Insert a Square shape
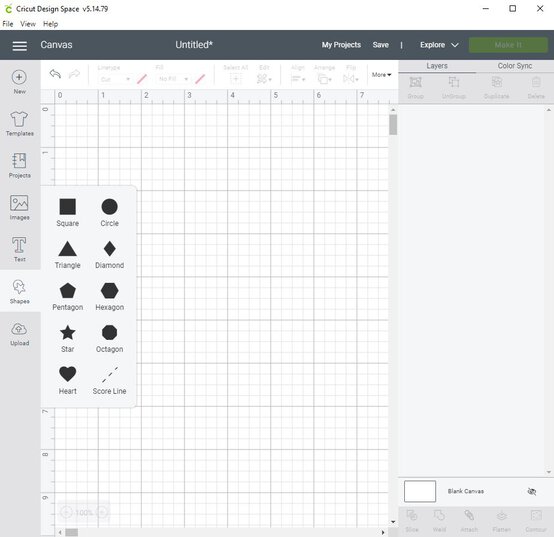The height and width of the screenshot is (537, 554). click(x=67, y=212)
